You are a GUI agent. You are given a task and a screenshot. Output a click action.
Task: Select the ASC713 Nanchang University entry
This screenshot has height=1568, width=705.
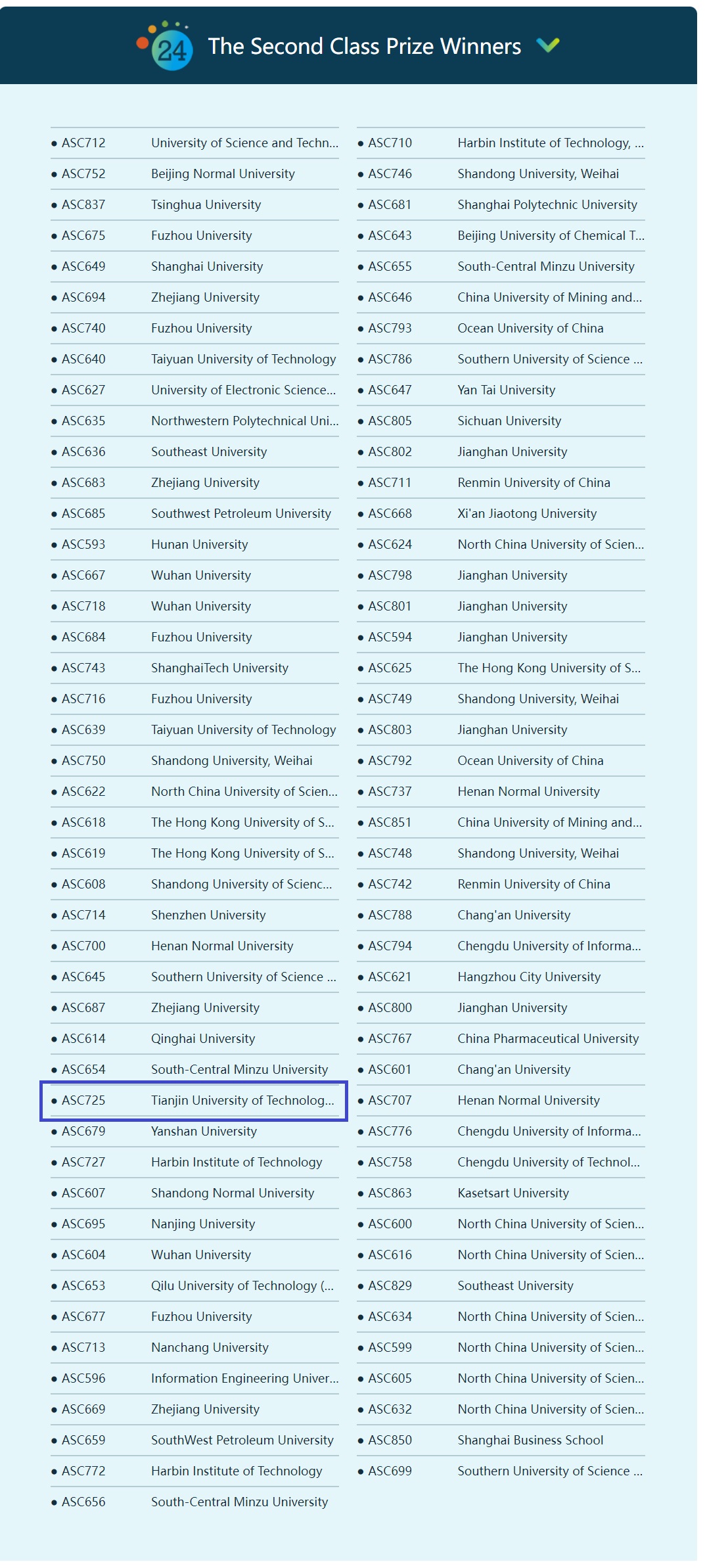click(194, 1347)
